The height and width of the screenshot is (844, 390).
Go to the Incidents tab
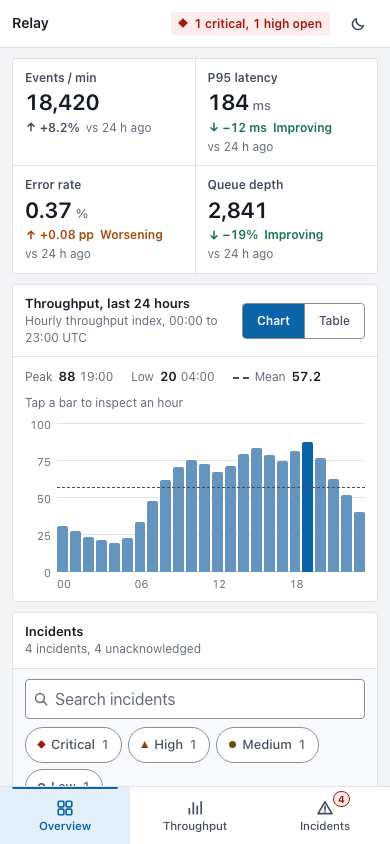tap(324, 815)
